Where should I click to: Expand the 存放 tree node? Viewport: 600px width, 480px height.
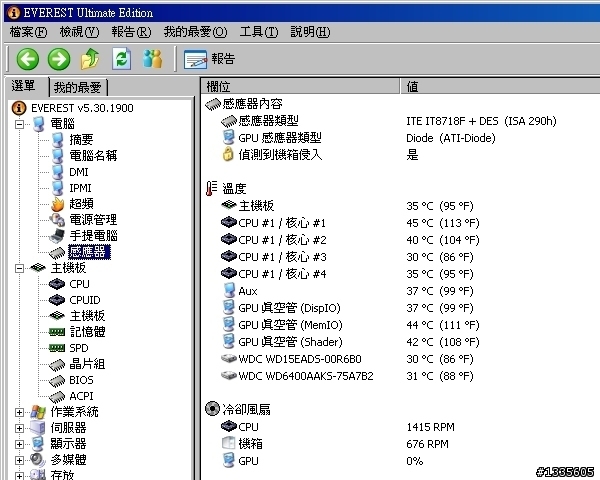(19, 476)
